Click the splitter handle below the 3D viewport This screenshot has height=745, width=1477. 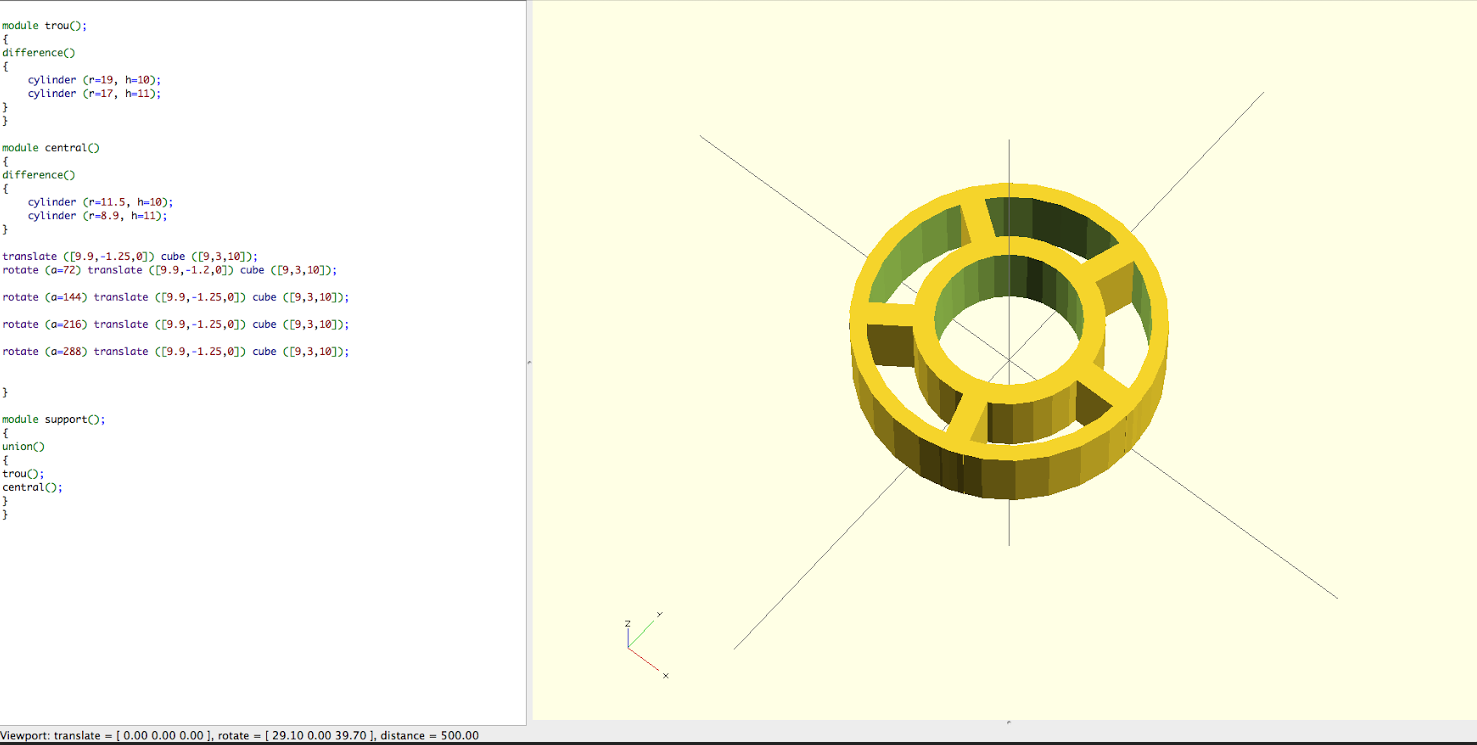coord(1008,722)
